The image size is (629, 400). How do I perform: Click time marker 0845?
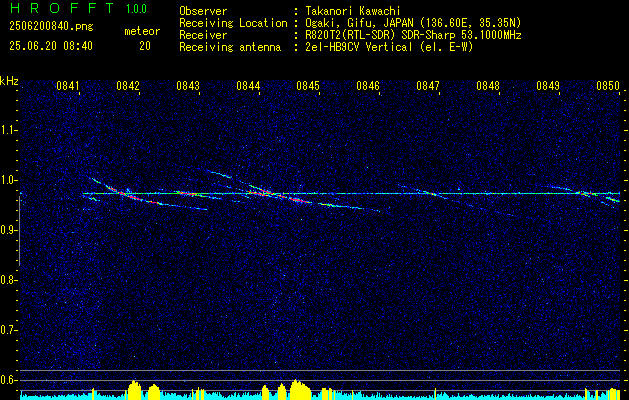point(308,86)
